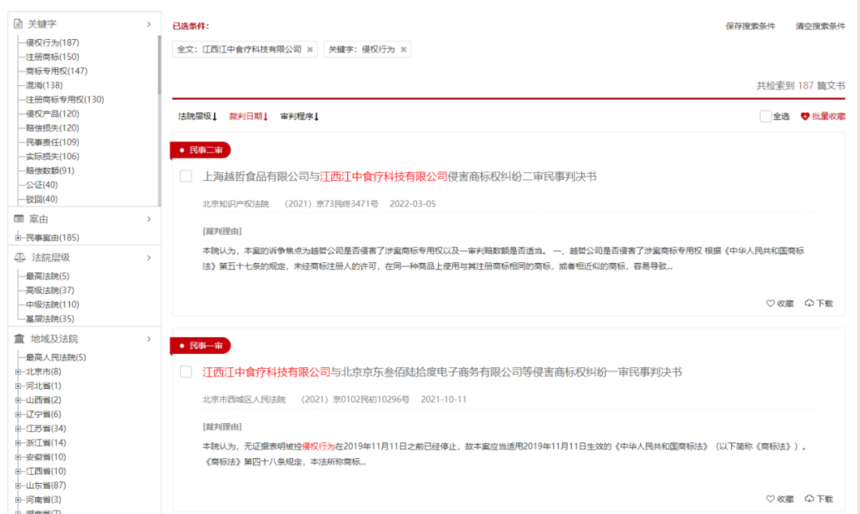
Task: Click the 关键字 document icon in sidebar
Action: point(18,24)
